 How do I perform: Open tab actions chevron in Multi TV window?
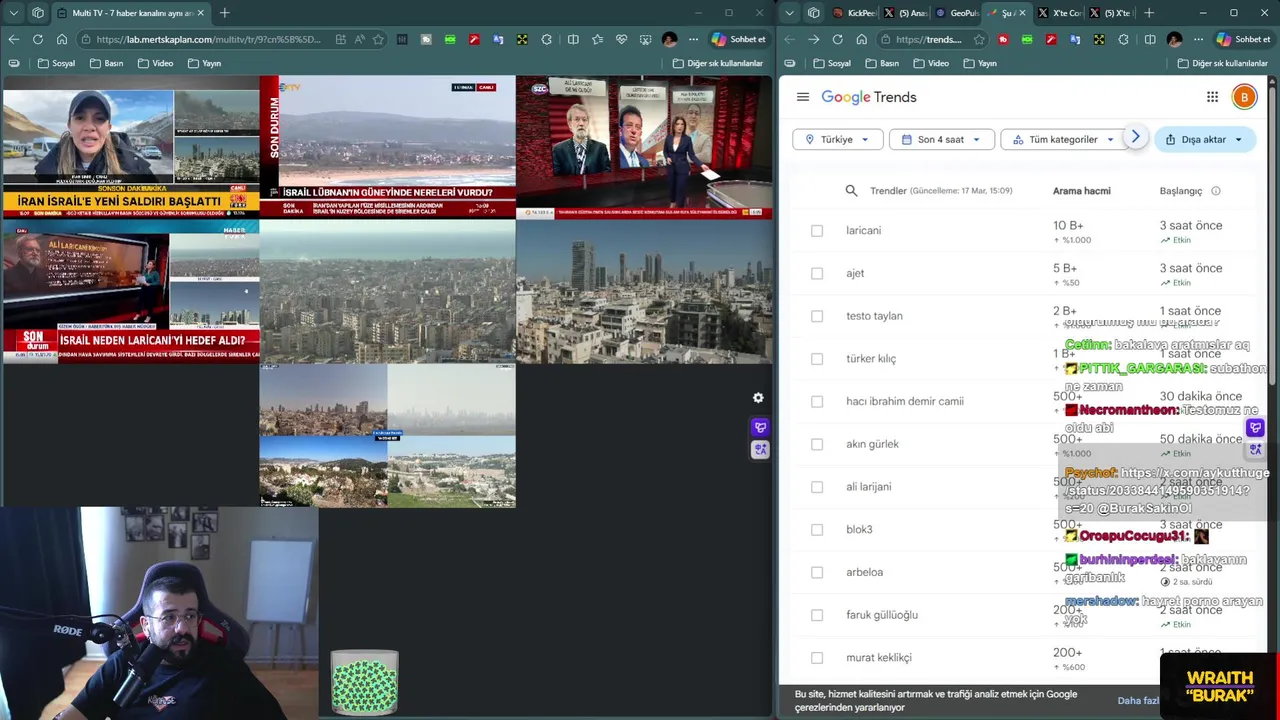(13, 13)
